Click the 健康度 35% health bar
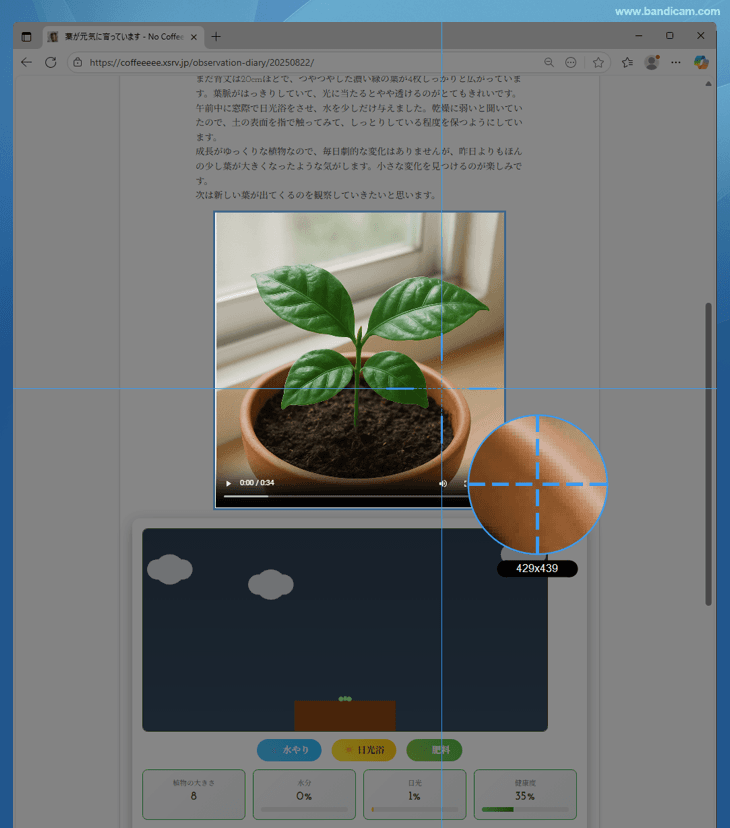The image size is (730, 828). point(525,809)
